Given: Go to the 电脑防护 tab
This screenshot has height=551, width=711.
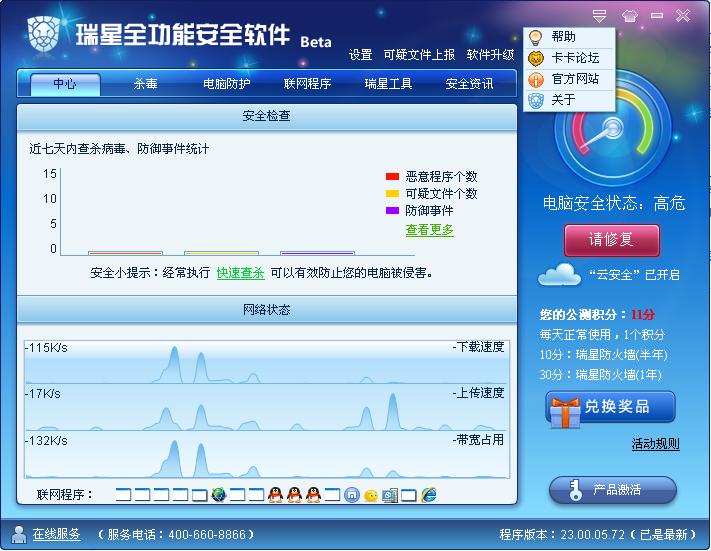Looking at the screenshot, I should click(226, 84).
